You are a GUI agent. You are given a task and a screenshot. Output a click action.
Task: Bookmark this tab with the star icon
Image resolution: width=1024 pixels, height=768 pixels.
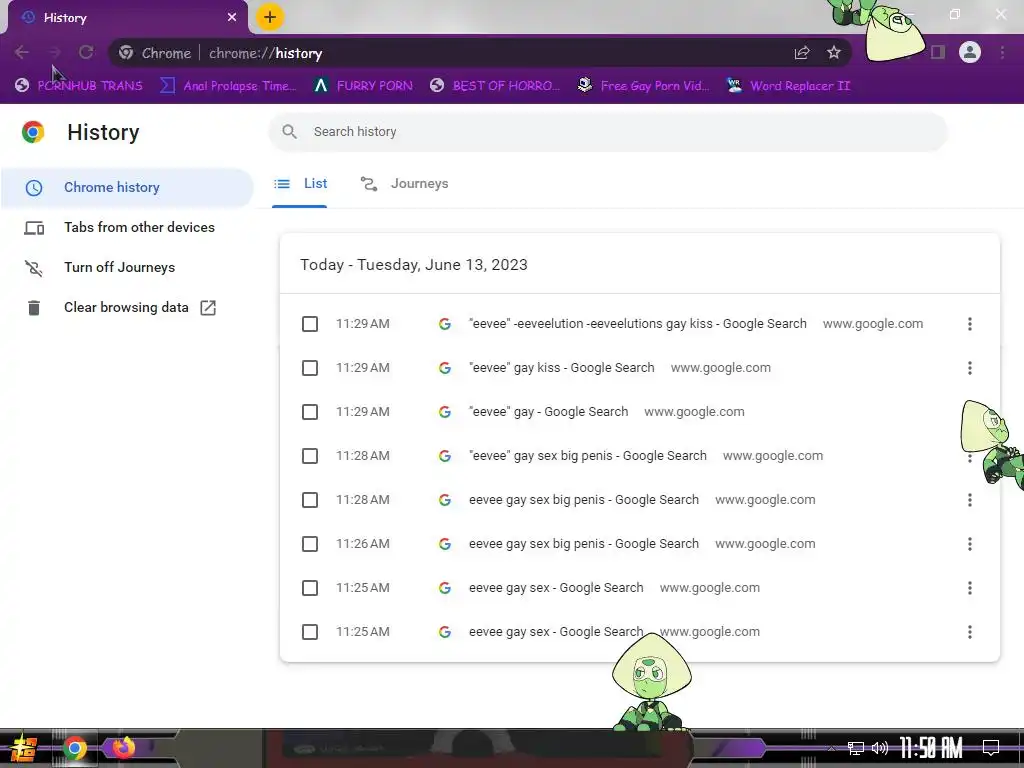(834, 53)
